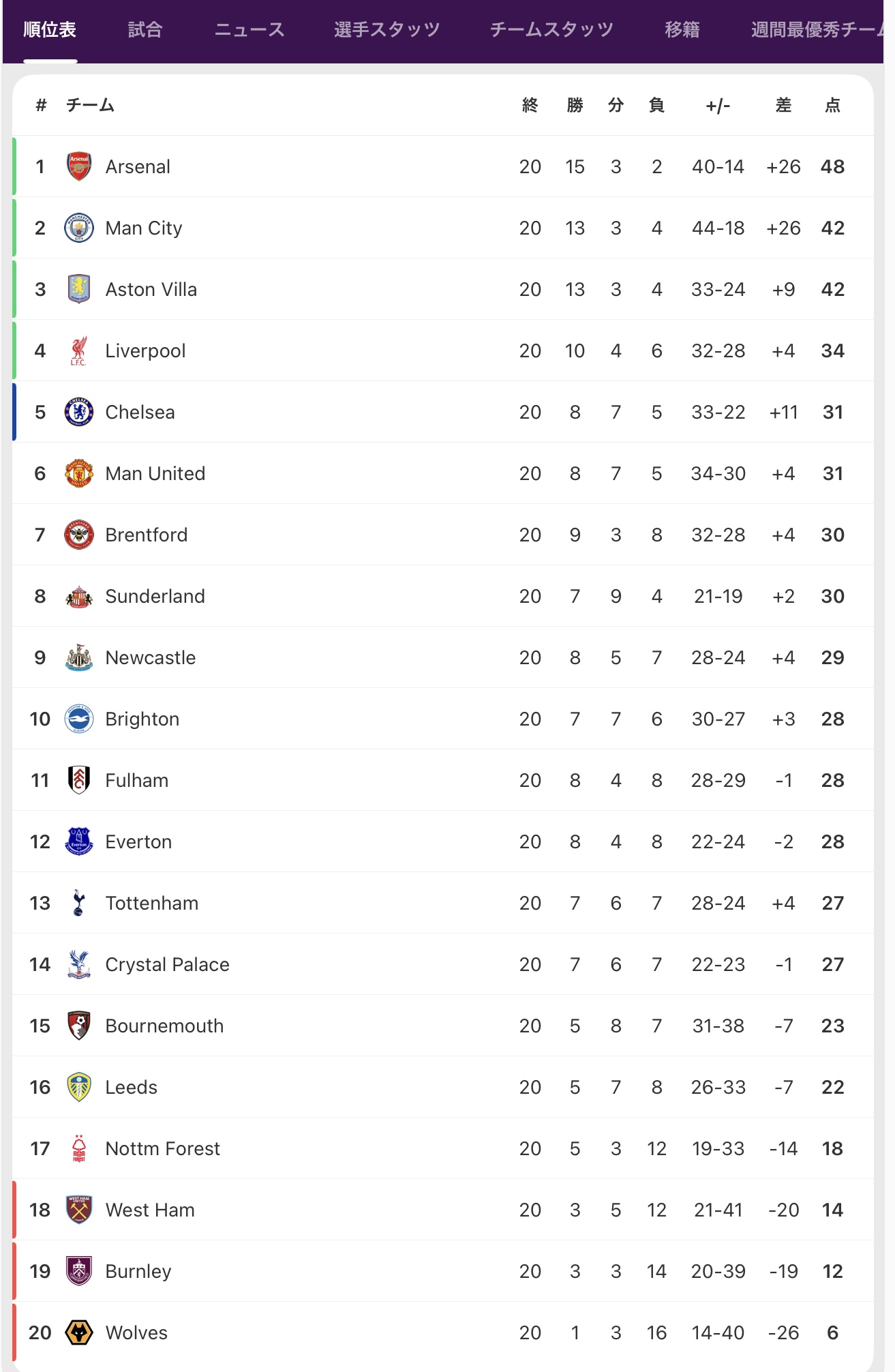Viewport: 895px width, 1372px height.
Task: Click the Liverpool club crest
Action: click(x=79, y=351)
